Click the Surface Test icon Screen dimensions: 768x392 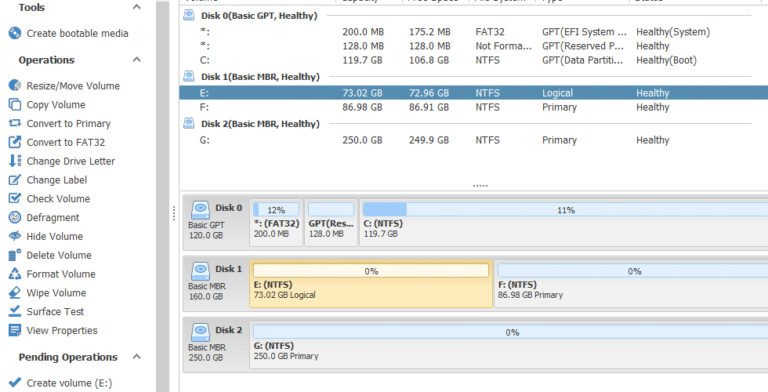click(15, 311)
